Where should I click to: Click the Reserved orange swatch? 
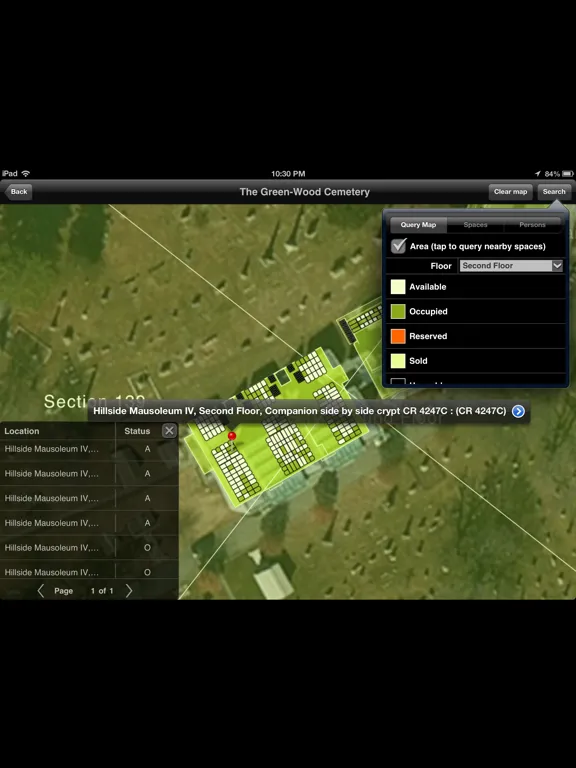(398, 336)
